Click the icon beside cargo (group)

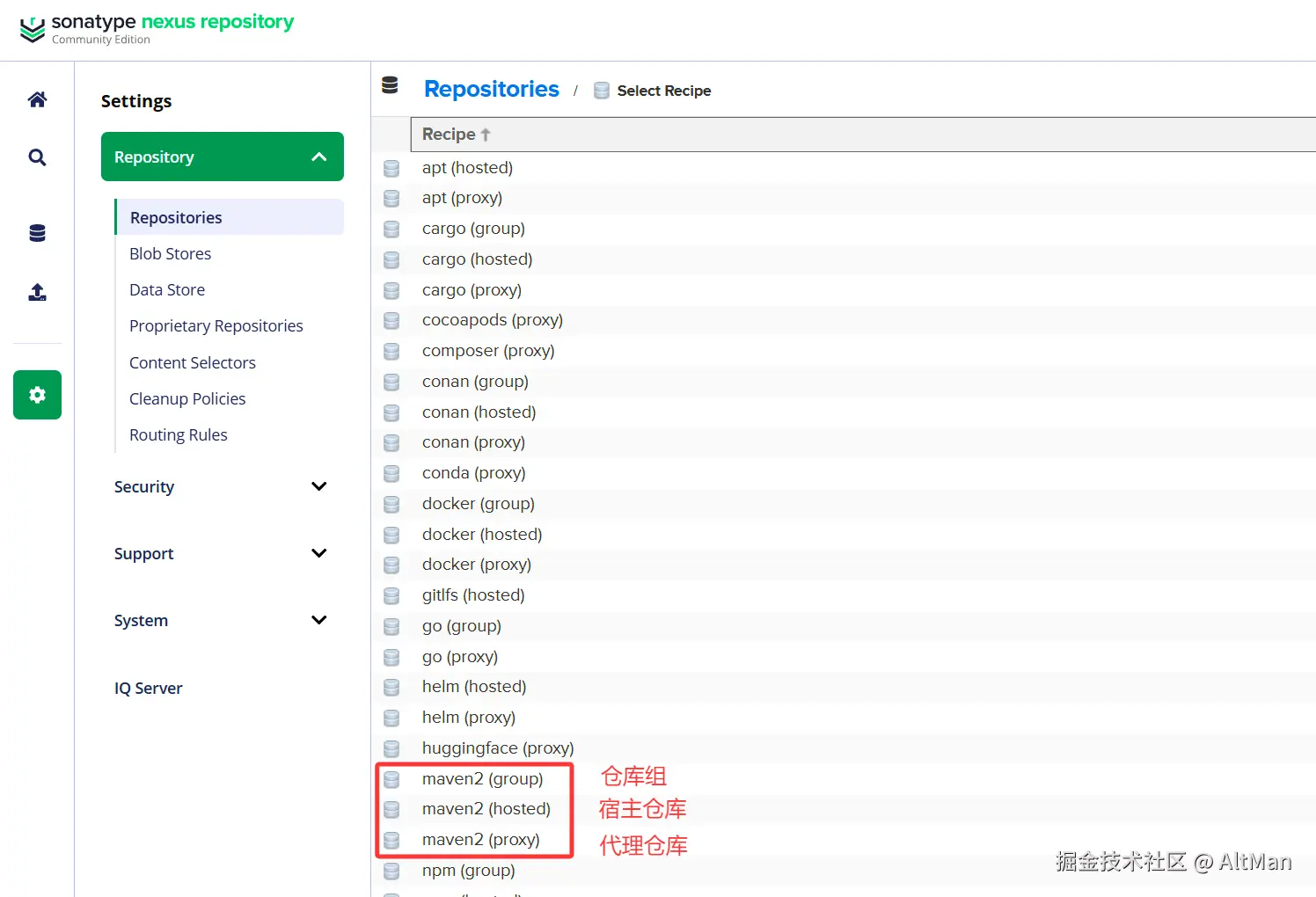coord(391,229)
